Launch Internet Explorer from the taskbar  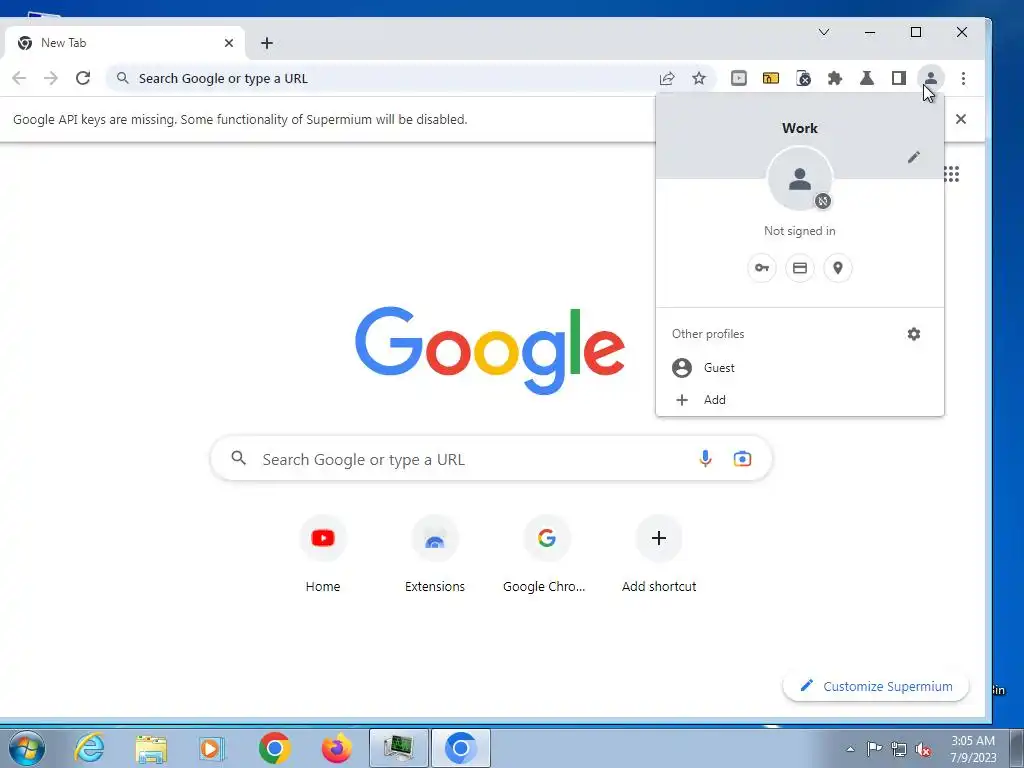pyautogui.click(x=89, y=748)
